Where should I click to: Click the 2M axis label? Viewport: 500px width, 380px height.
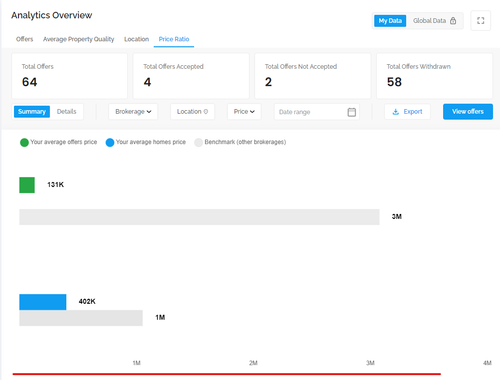(x=253, y=363)
